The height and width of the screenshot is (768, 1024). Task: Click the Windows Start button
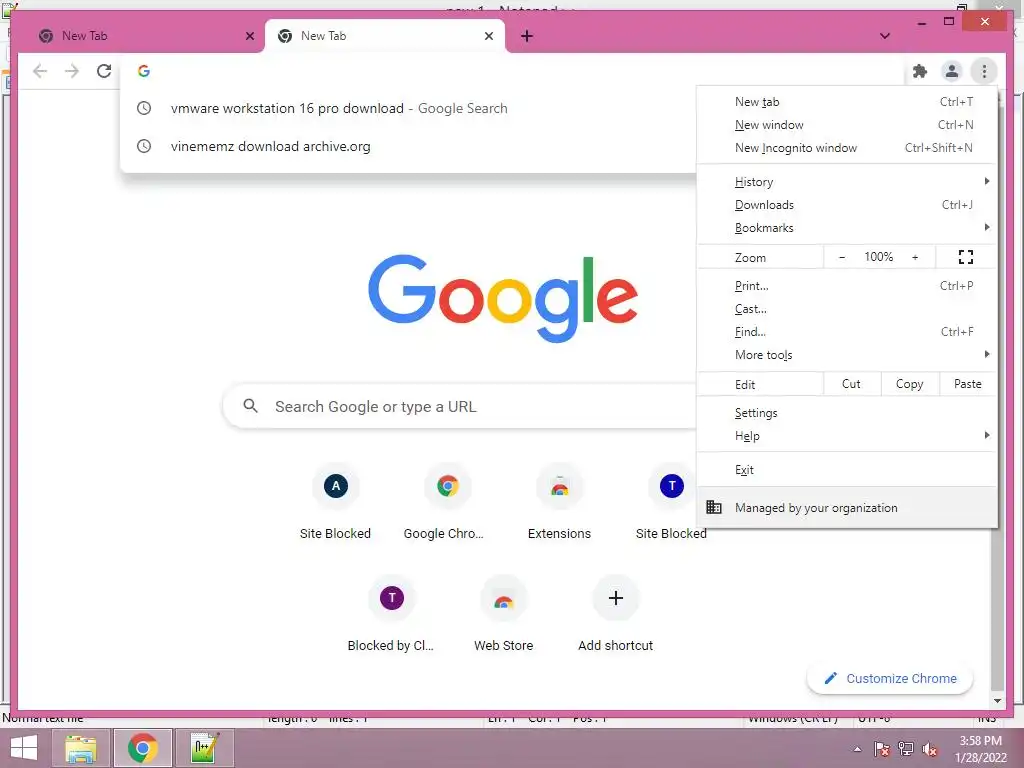(24, 748)
